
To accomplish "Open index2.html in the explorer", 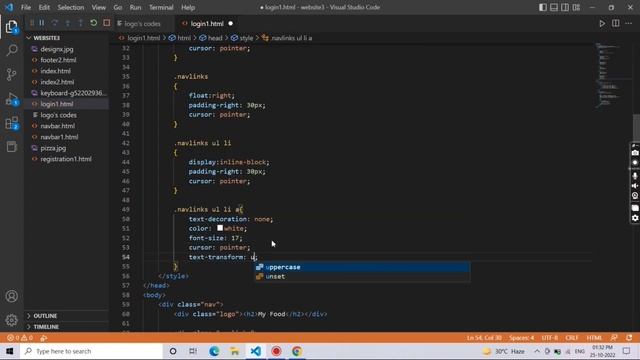I will coord(57,82).
